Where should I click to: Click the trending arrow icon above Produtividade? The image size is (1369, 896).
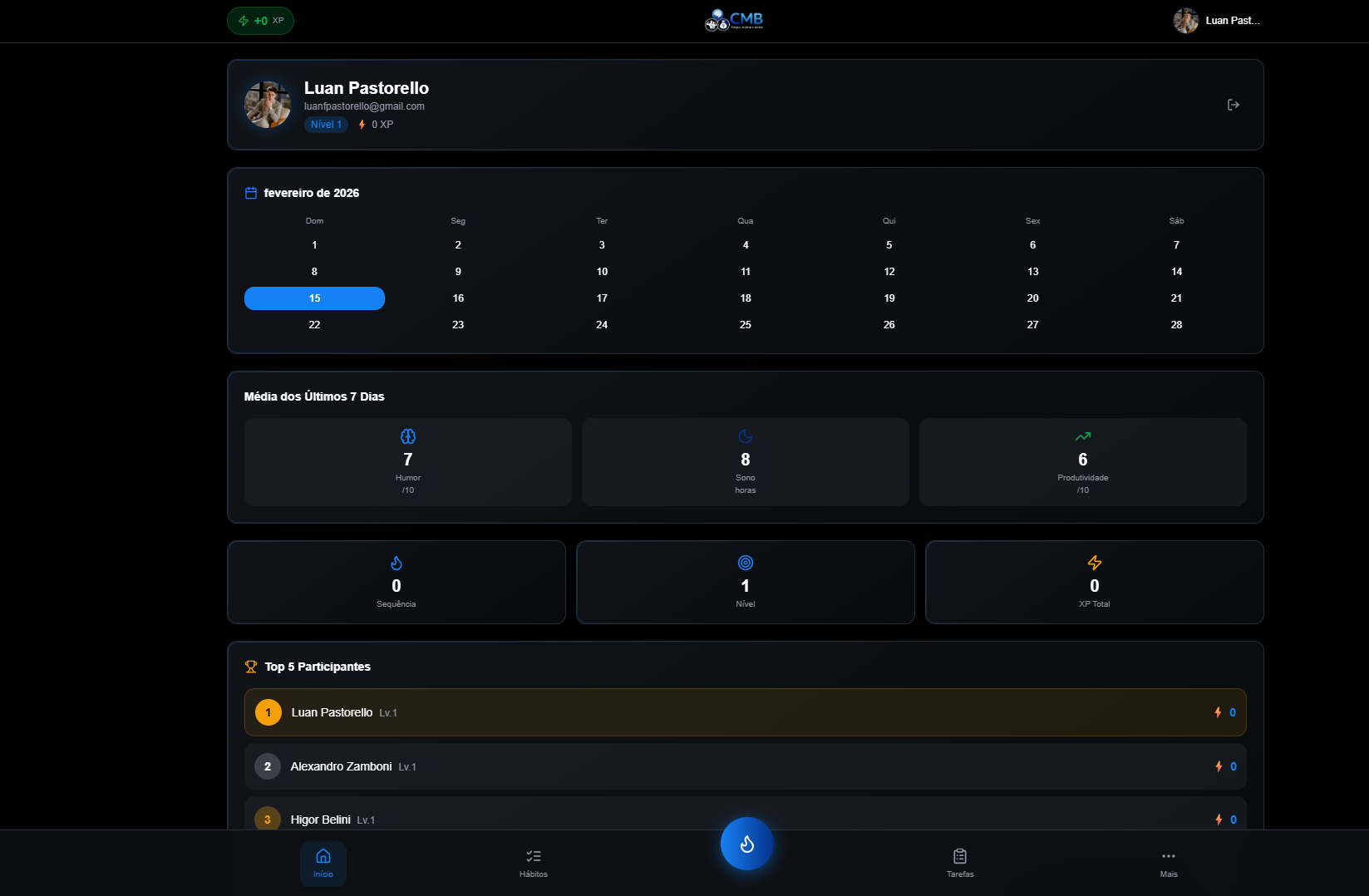(x=1082, y=436)
